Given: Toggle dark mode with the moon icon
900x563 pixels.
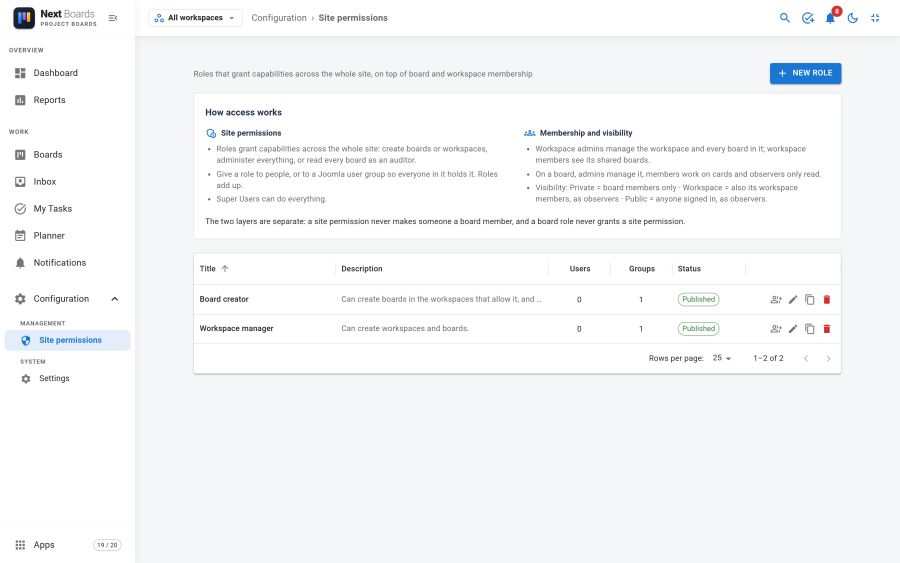Looking at the screenshot, I should pos(853,18).
